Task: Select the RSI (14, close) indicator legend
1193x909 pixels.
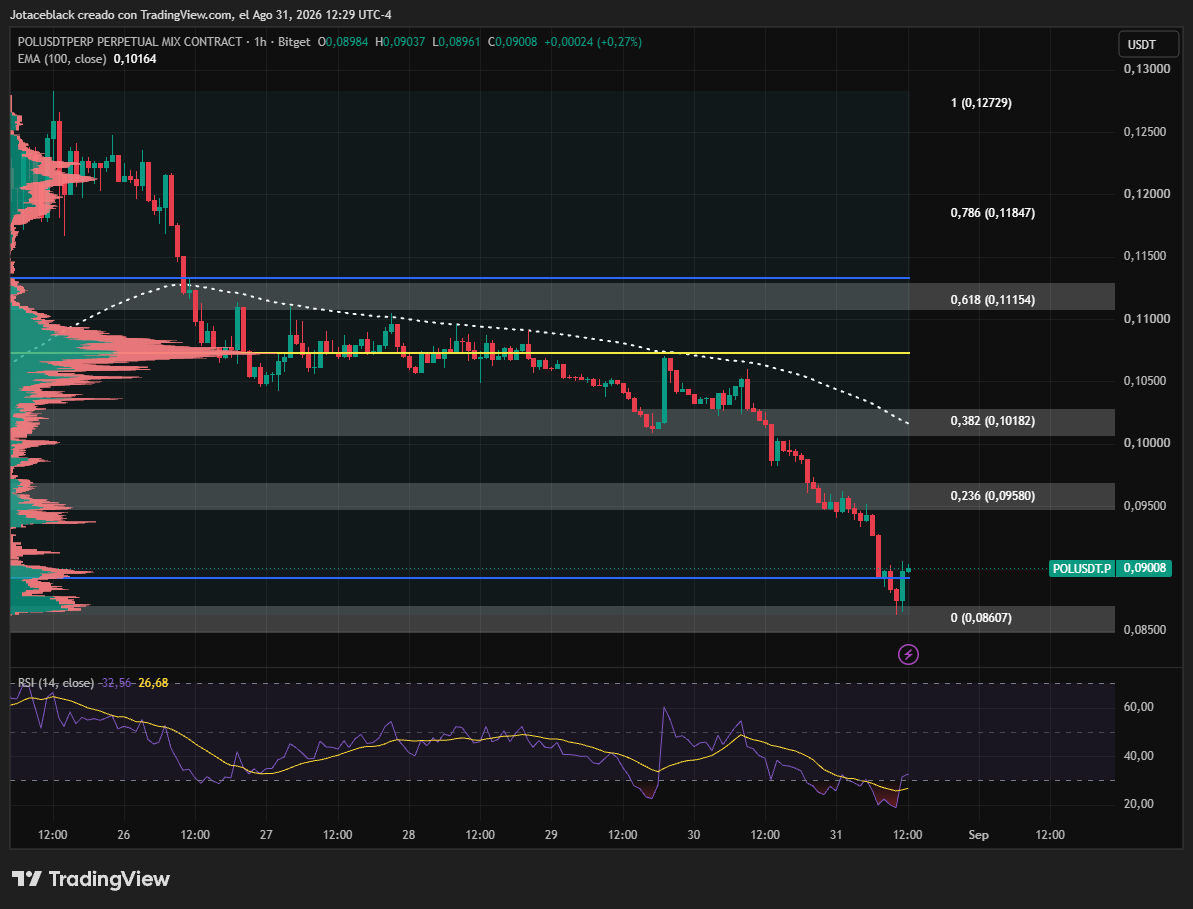Action: tap(56, 683)
